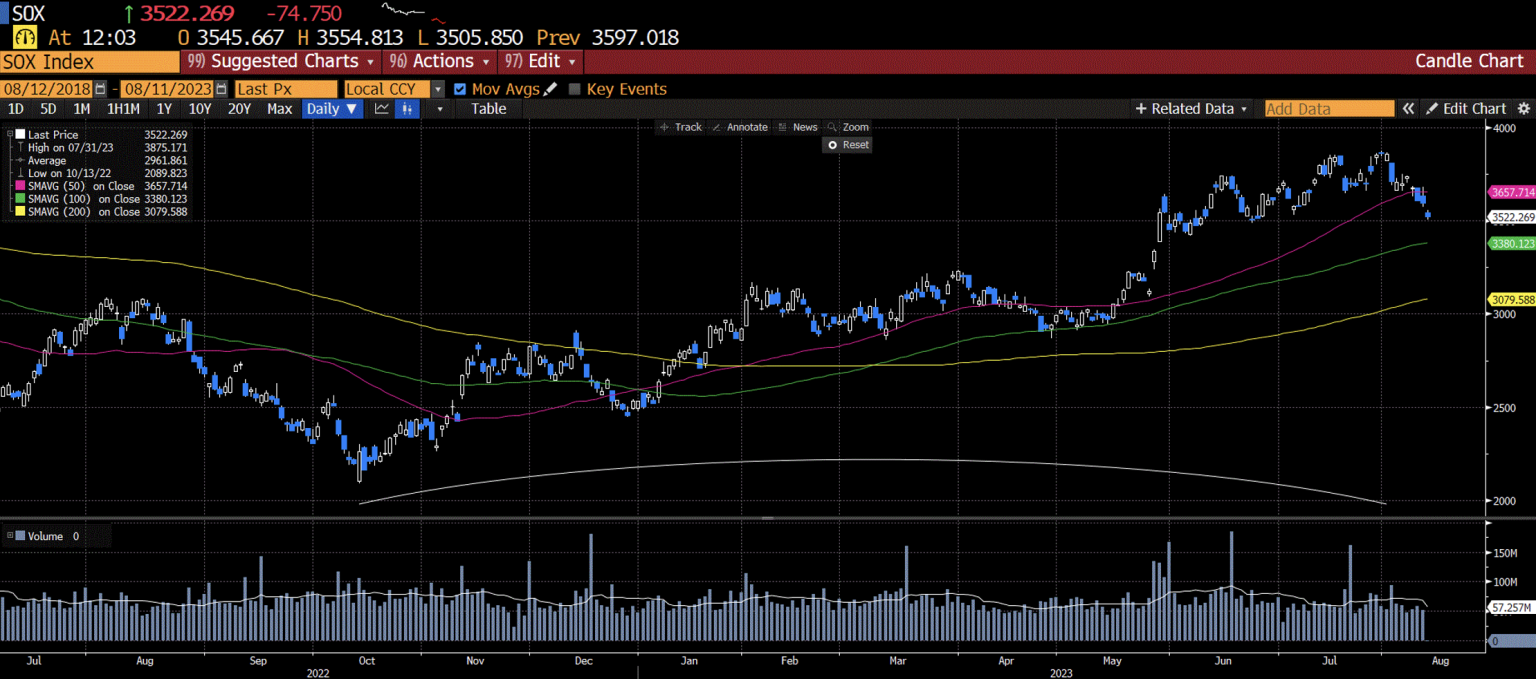This screenshot has width=1536, height=679.
Task: Click the SMAVG (50) pink color swatch
Action: coord(20,186)
